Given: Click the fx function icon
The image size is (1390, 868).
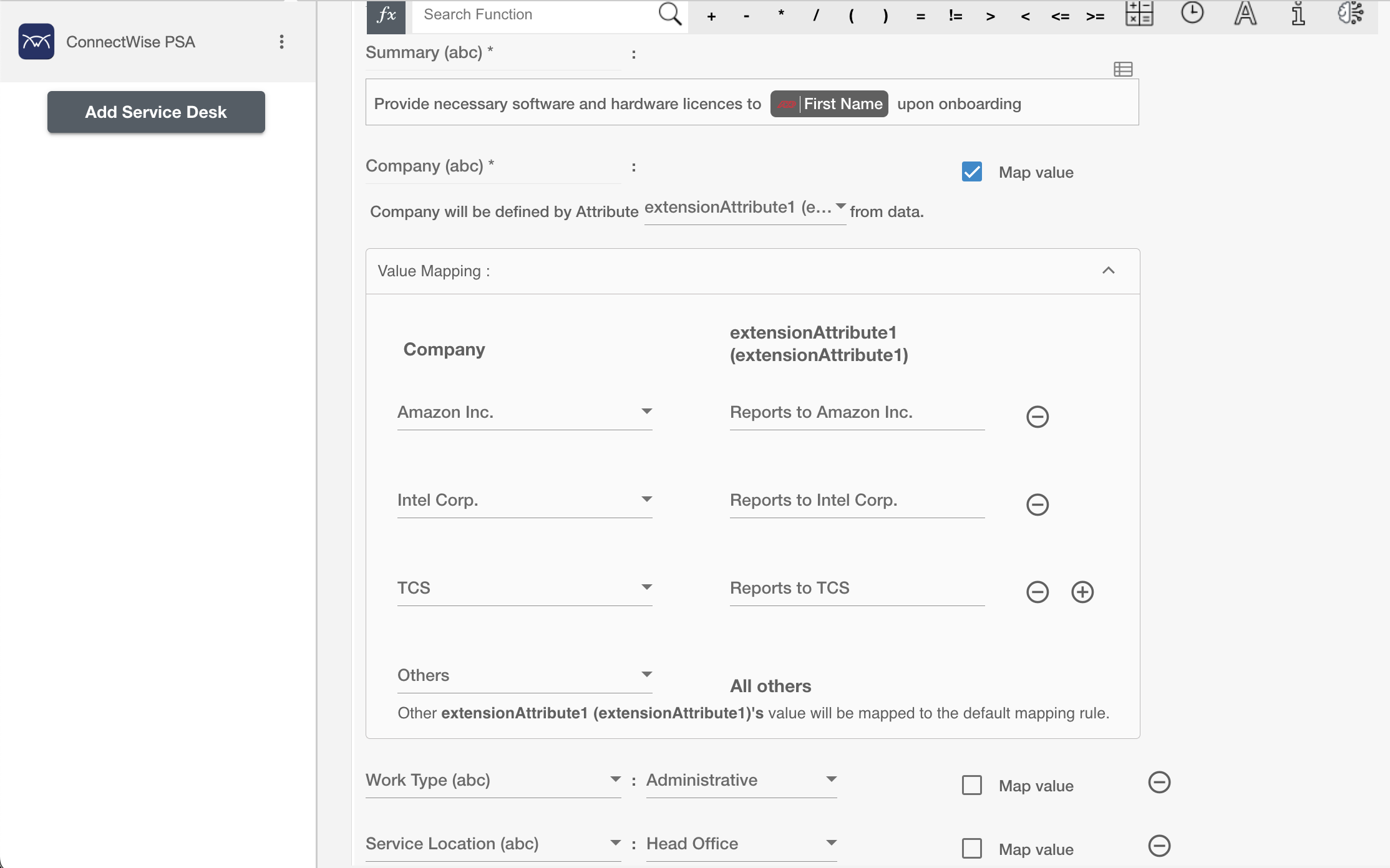Looking at the screenshot, I should [x=386, y=16].
